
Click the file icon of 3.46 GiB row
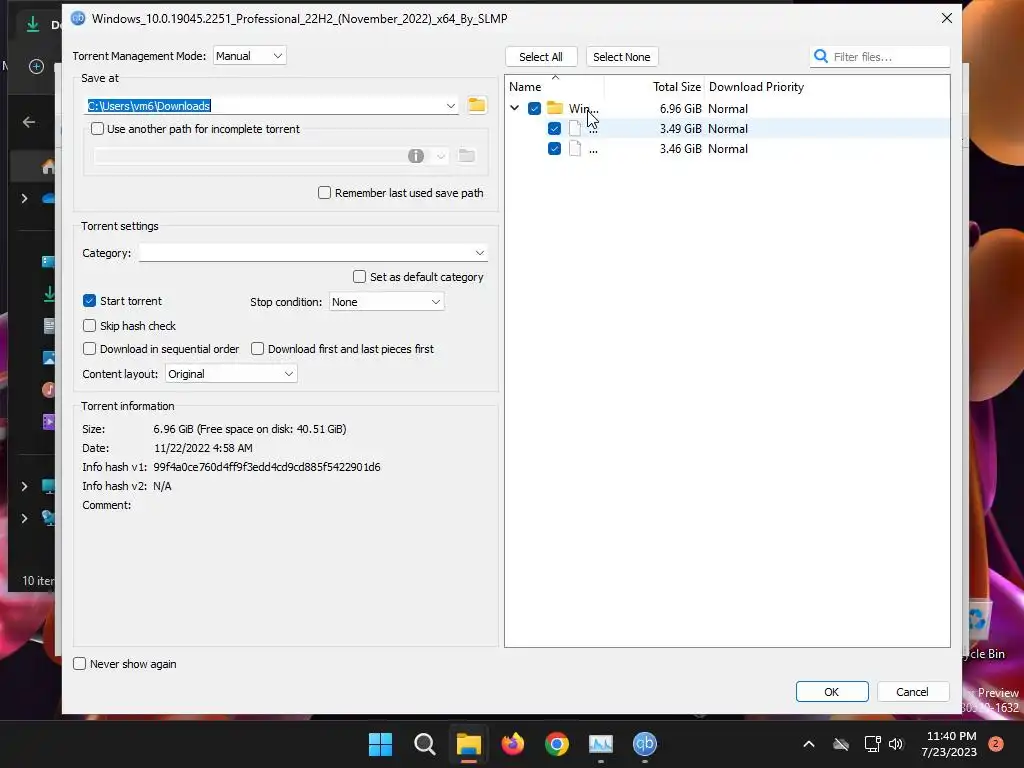pos(575,148)
